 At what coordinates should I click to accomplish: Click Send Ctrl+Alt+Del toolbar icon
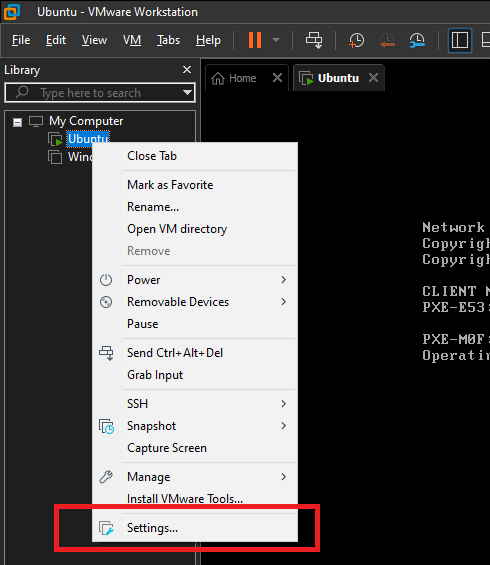[314, 40]
